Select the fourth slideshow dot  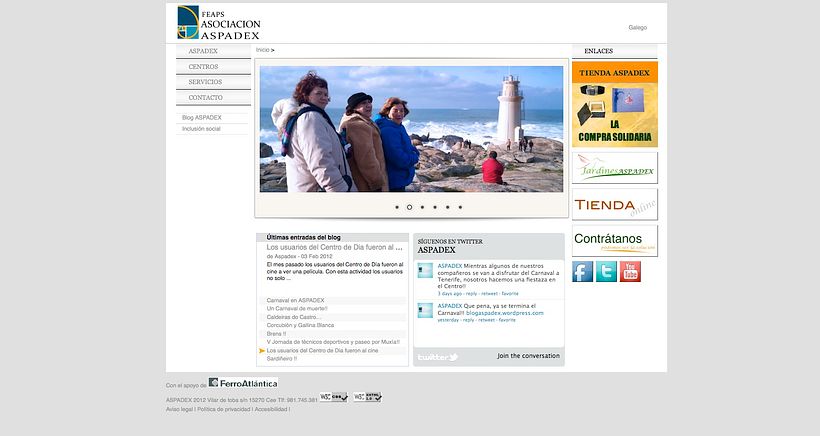tap(435, 208)
